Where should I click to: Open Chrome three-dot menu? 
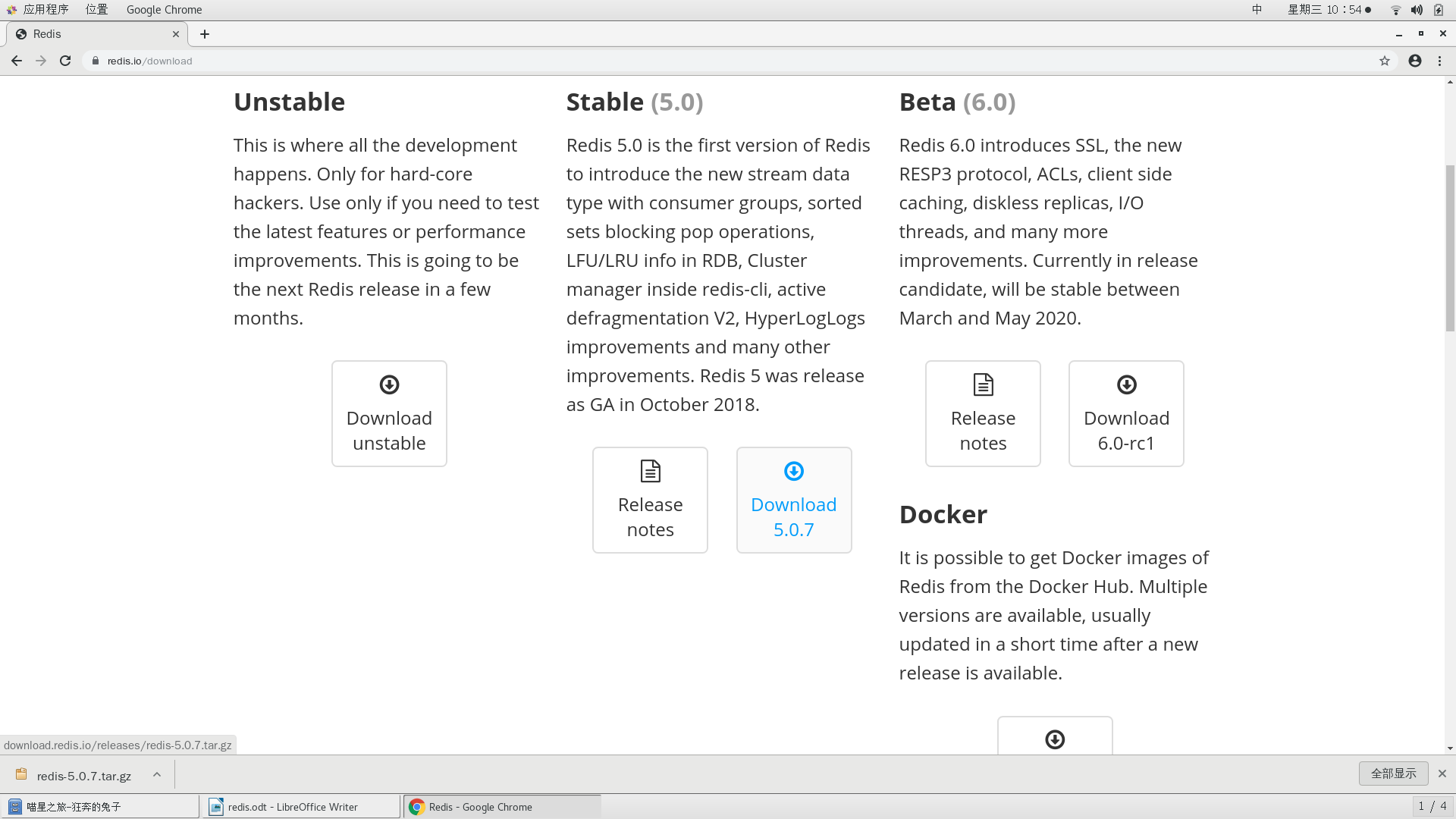point(1440,61)
